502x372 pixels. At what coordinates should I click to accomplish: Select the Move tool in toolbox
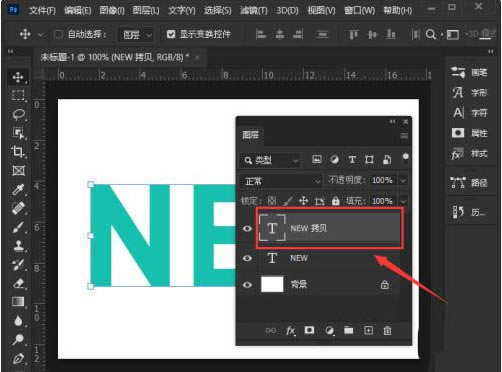[x=18, y=77]
